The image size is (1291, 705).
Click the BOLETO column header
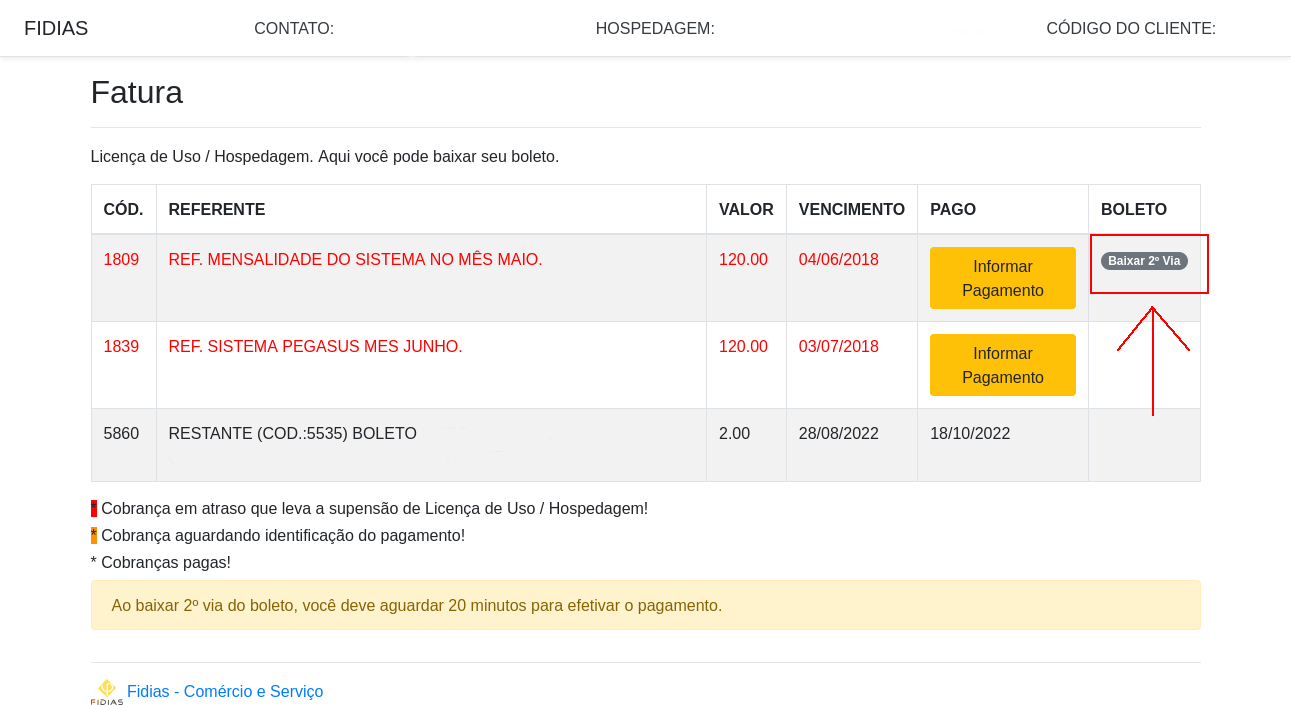pyautogui.click(x=1133, y=209)
